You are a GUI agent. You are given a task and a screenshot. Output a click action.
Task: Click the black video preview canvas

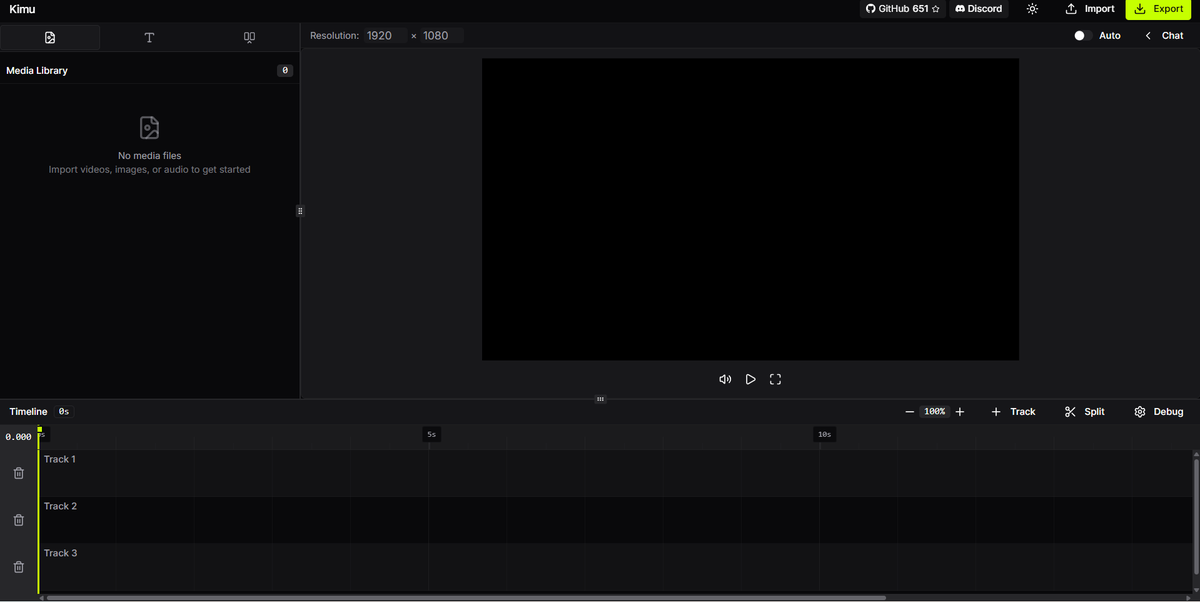coord(750,209)
